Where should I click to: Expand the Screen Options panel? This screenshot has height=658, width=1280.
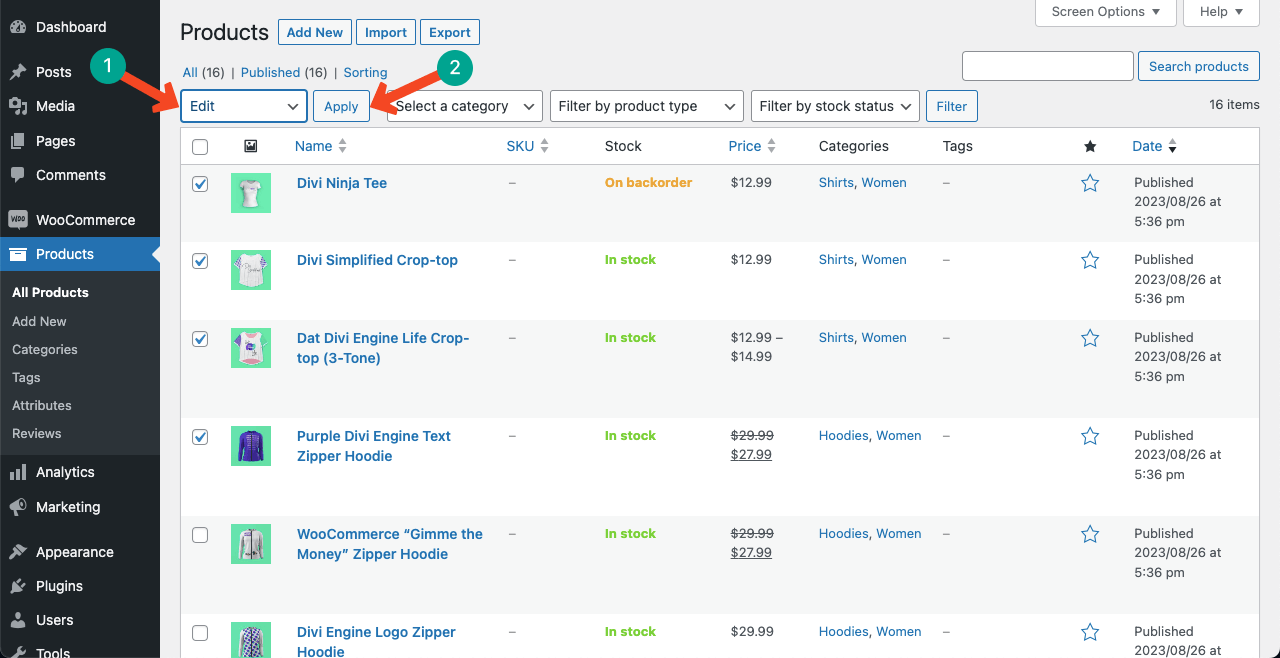(1105, 12)
